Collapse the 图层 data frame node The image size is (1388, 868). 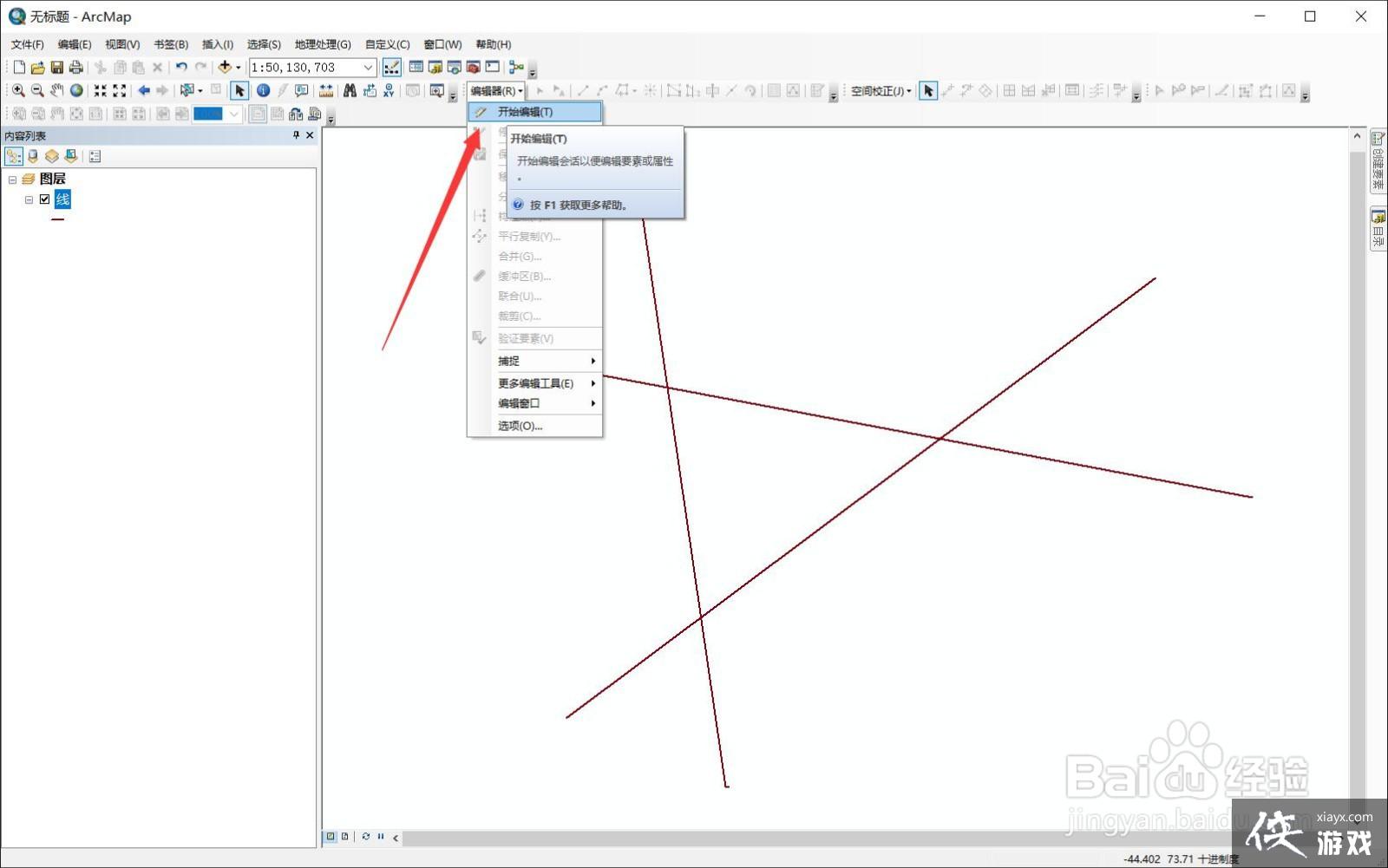click(x=12, y=179)
